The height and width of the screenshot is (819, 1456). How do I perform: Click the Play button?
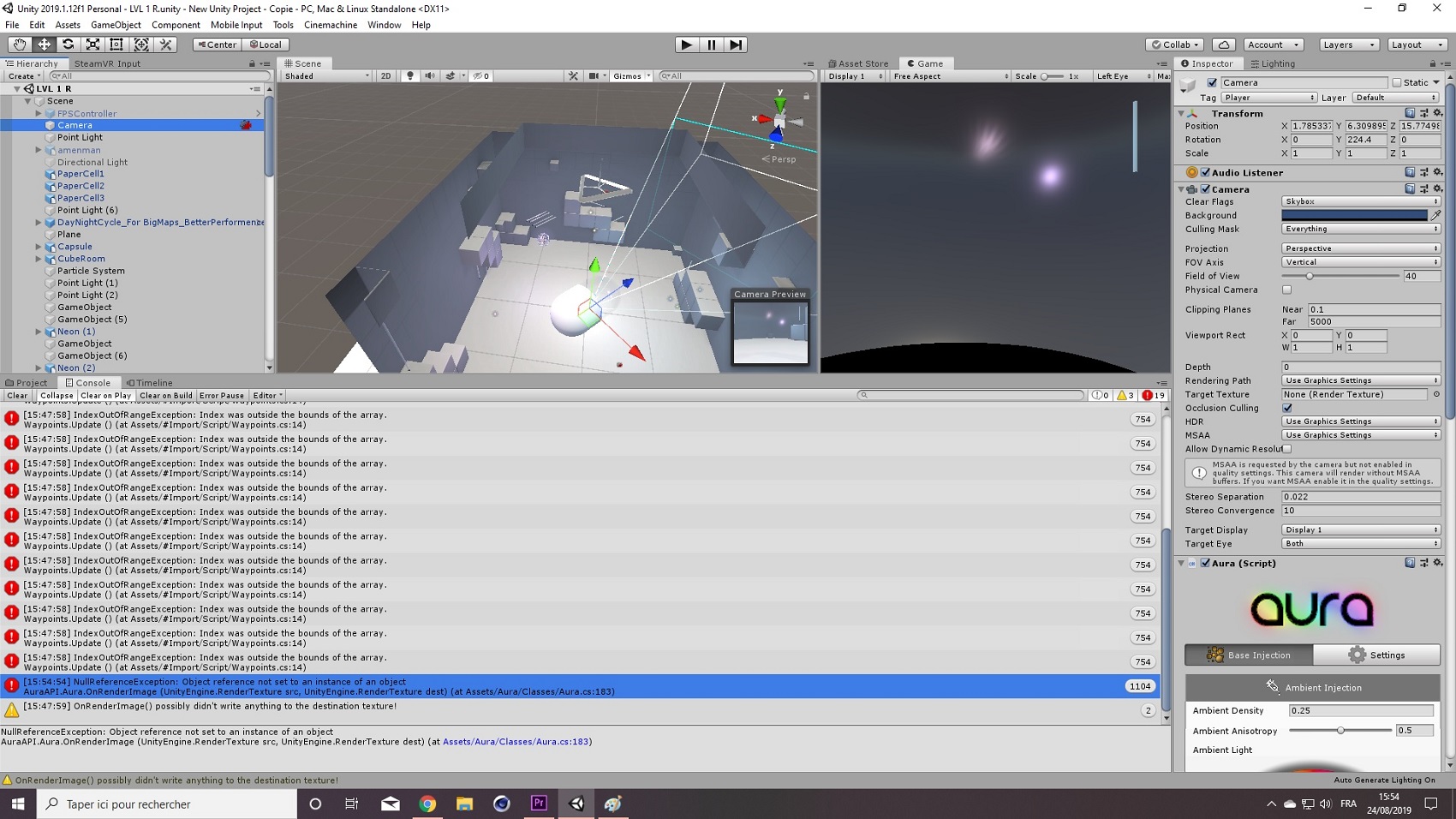pos(686,45)
